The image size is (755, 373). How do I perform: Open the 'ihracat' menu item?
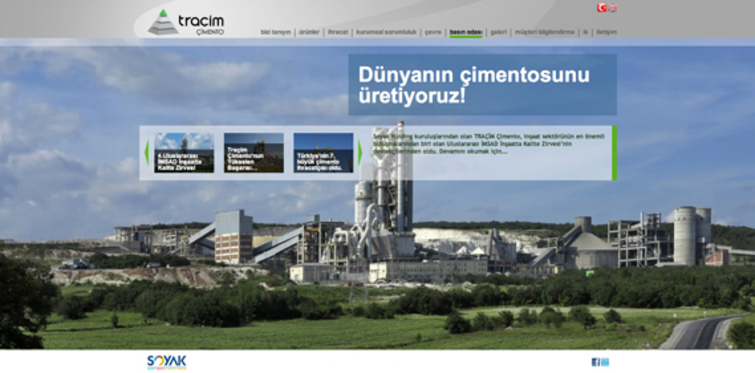click(x=338, y=32)
